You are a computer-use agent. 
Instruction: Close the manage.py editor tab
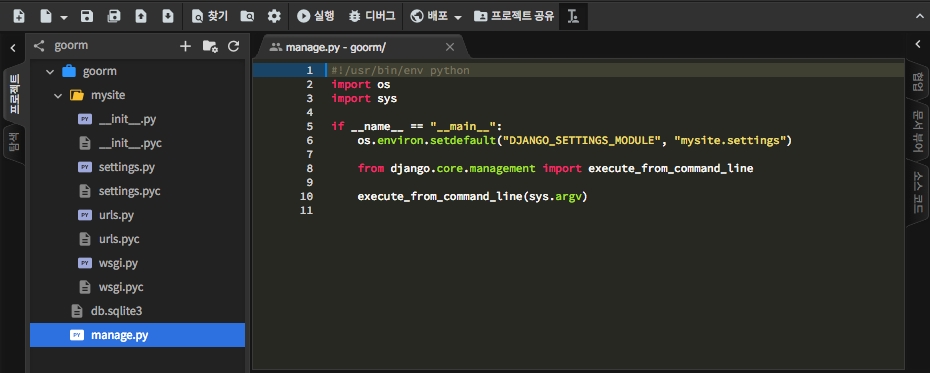[x=450, y=47]
